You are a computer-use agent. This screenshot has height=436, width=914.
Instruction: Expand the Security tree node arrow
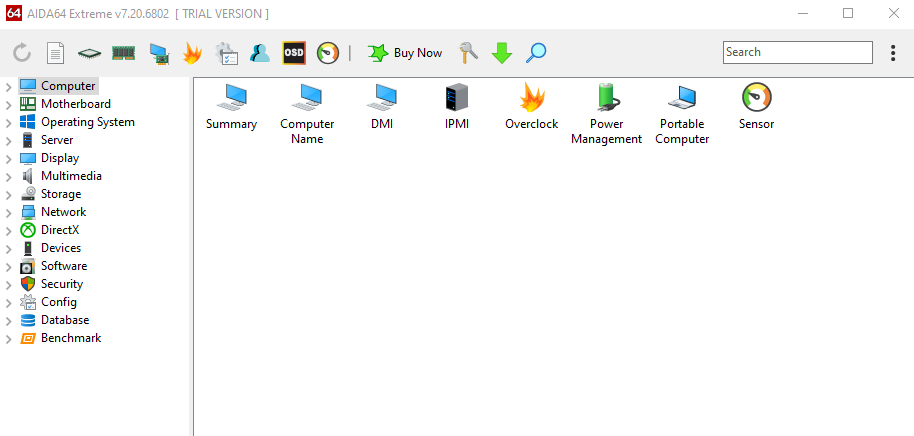(8, 286)
